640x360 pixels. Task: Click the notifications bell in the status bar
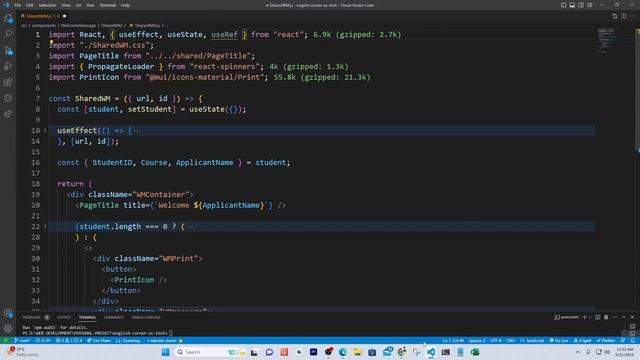click(x=633, y=340)
